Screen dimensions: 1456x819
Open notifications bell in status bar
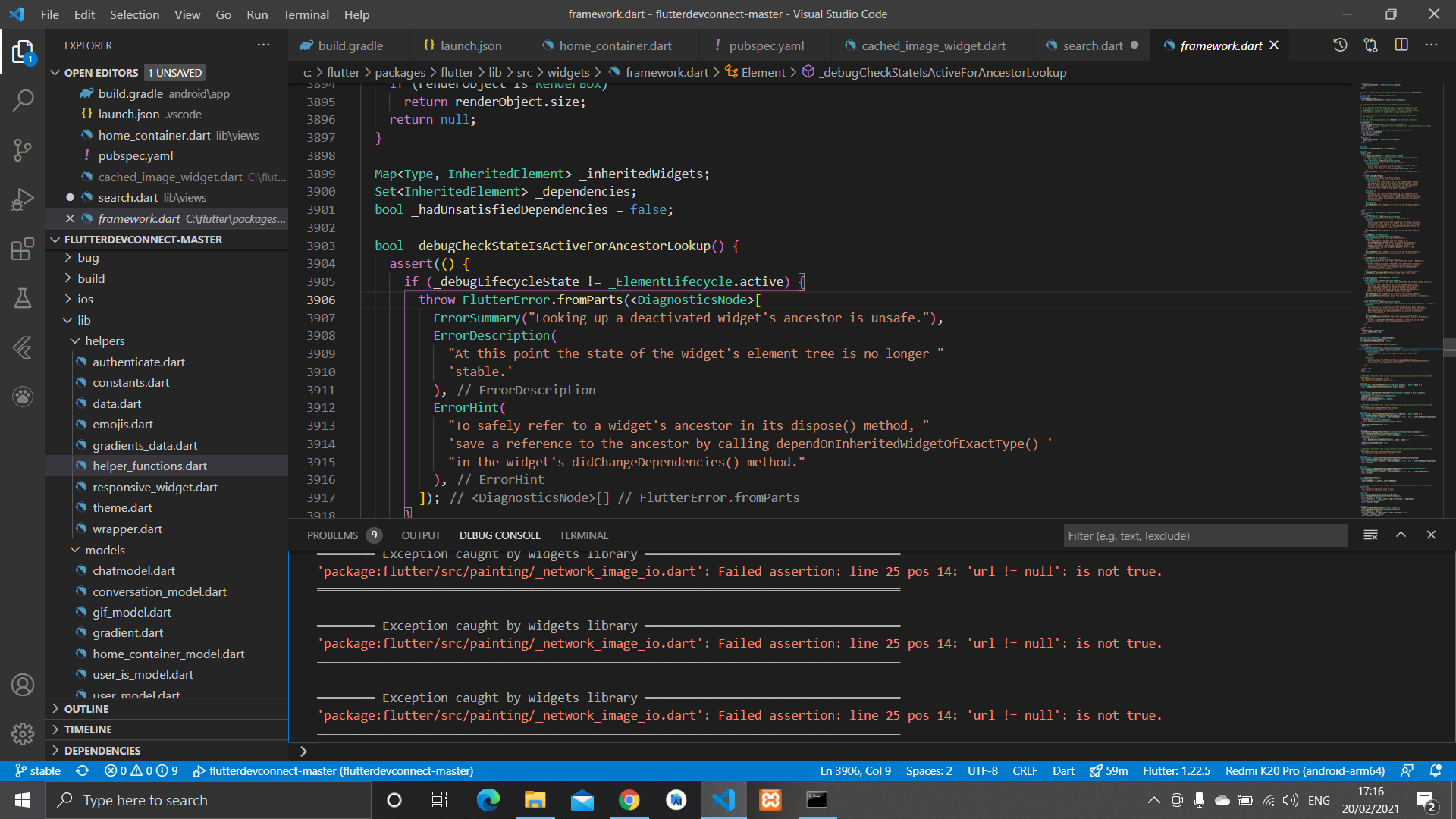click(1436, 770)
